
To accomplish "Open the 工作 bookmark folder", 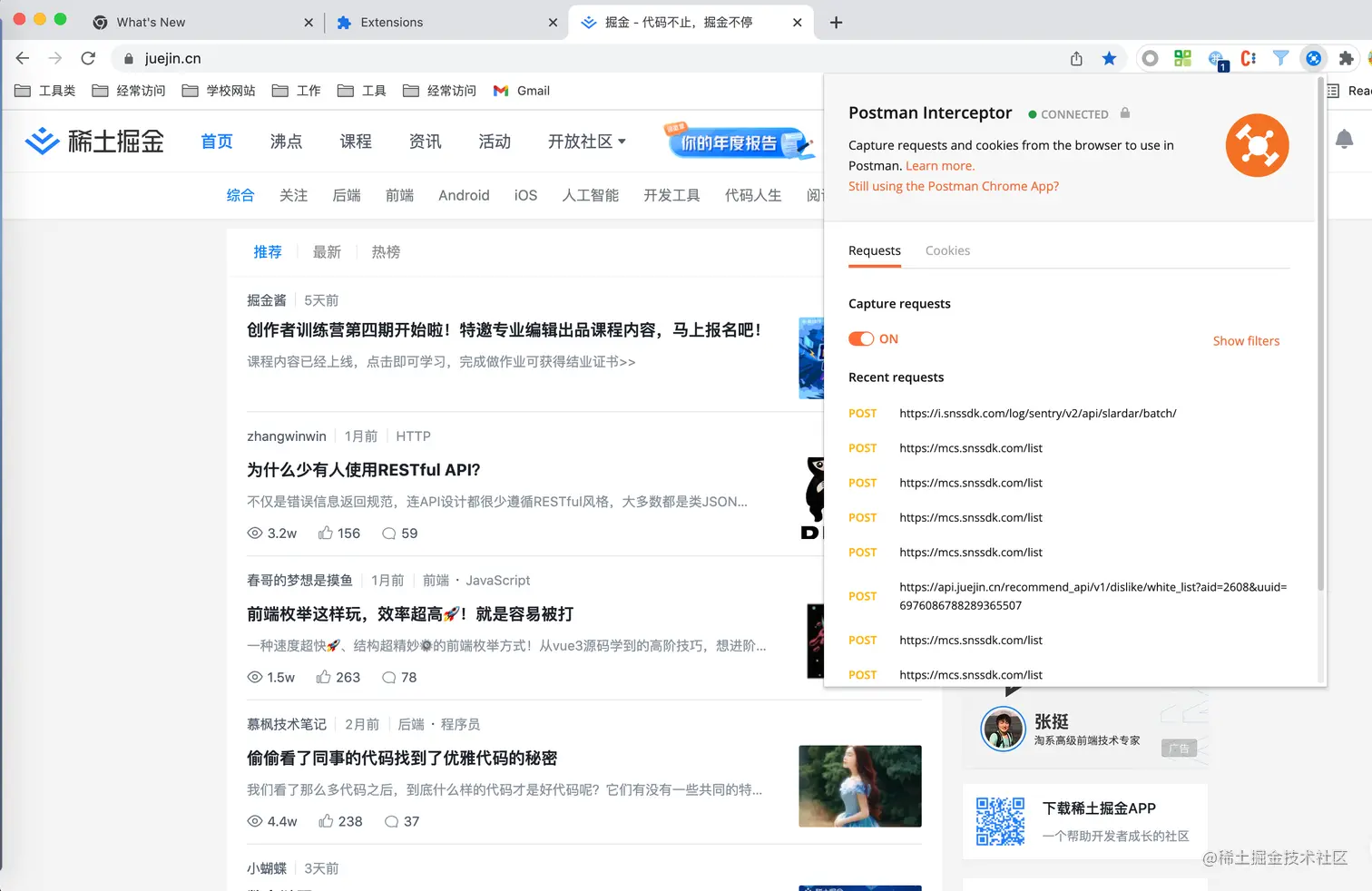I will pos(297,91).
